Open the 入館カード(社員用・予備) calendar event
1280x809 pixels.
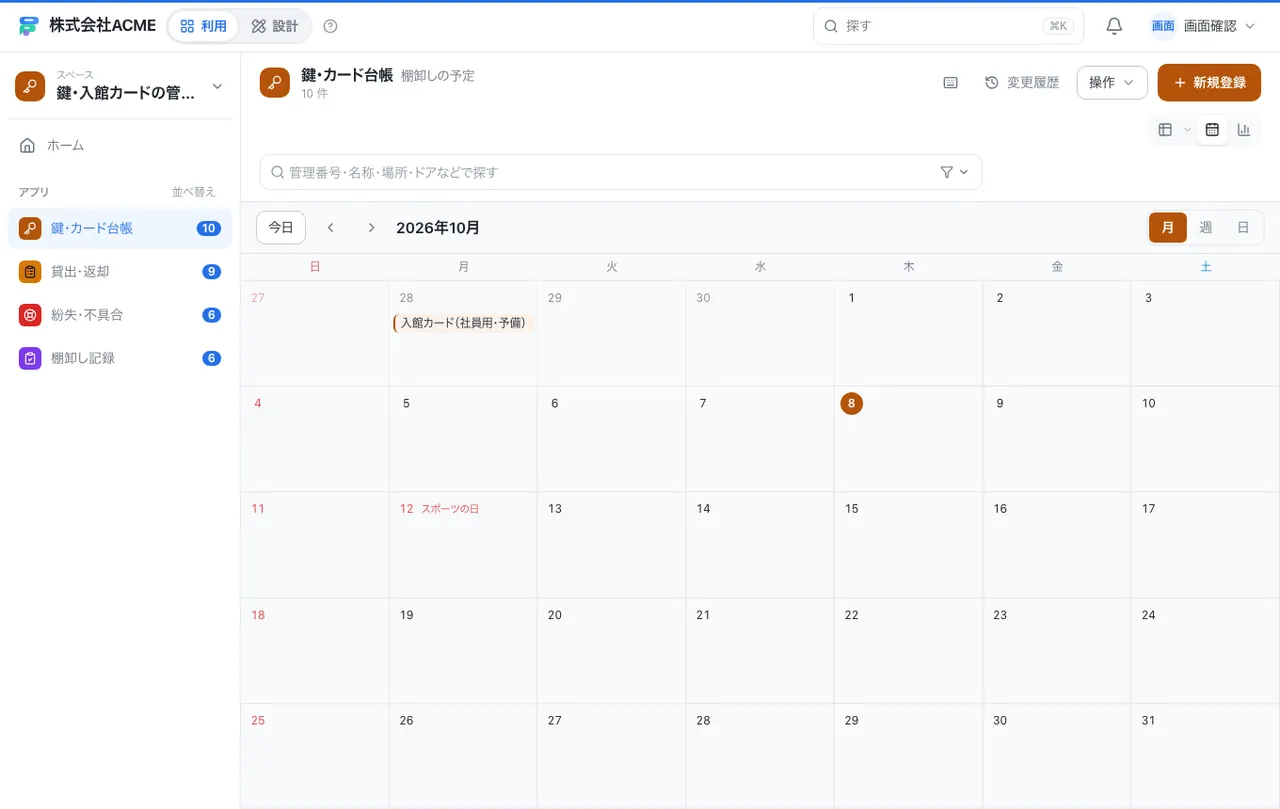click(463, 323)
